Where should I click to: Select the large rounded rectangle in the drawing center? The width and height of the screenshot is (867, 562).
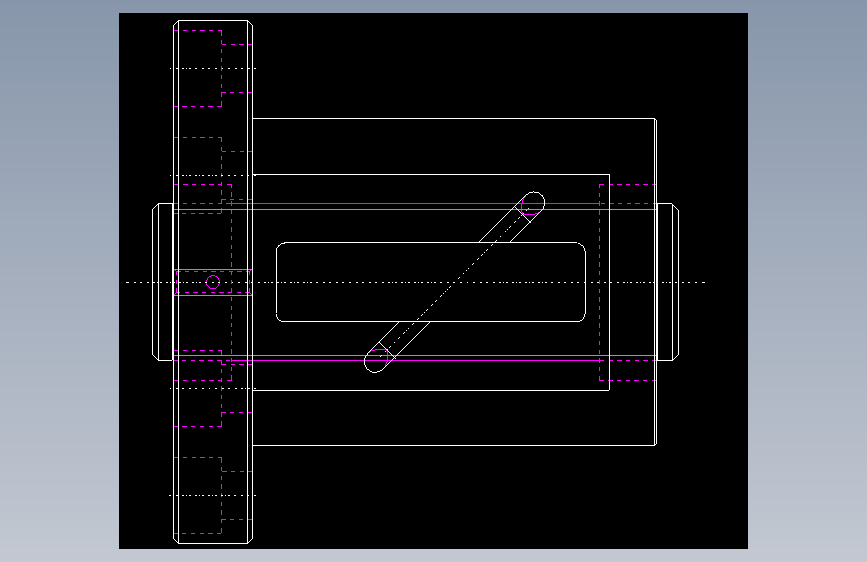click(431, 282)
